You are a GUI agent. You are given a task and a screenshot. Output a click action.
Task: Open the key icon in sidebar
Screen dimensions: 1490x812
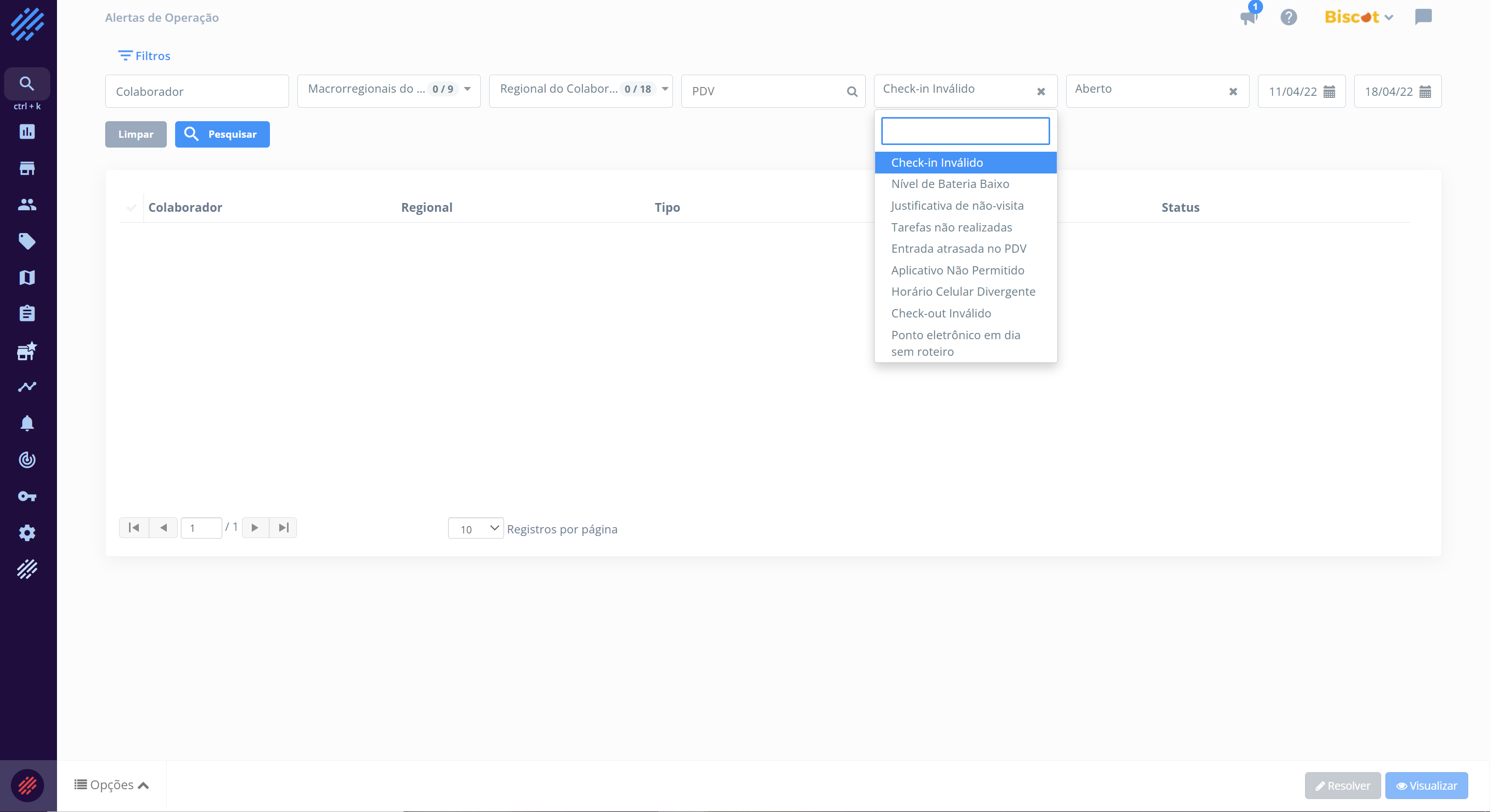coord(27,496)
